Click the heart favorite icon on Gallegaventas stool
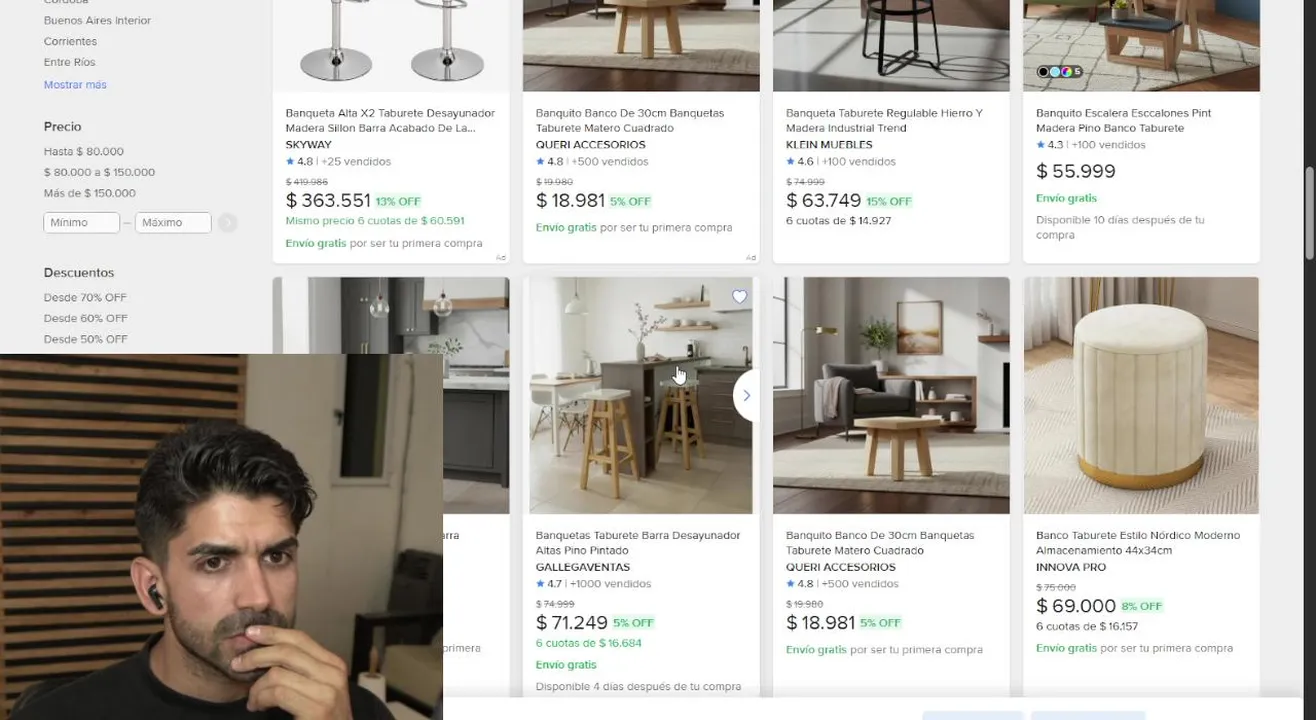 coord(739,297)
